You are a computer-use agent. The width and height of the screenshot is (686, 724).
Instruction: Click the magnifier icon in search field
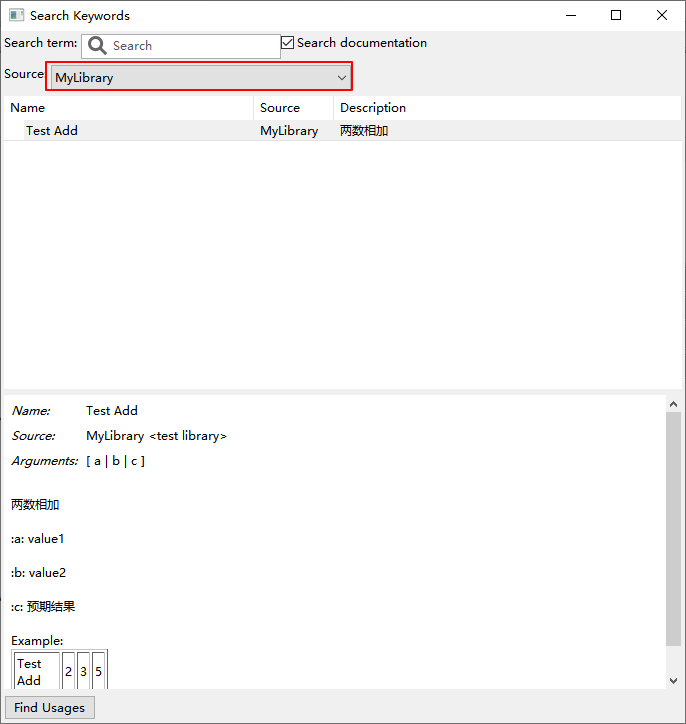coord(97,46)
